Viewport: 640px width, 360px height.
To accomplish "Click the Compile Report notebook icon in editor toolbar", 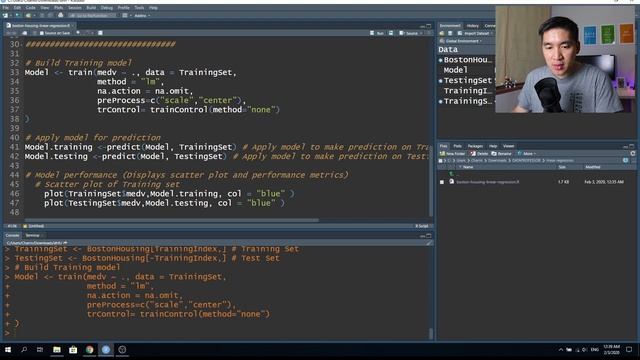I will click(x=100, y=33).
